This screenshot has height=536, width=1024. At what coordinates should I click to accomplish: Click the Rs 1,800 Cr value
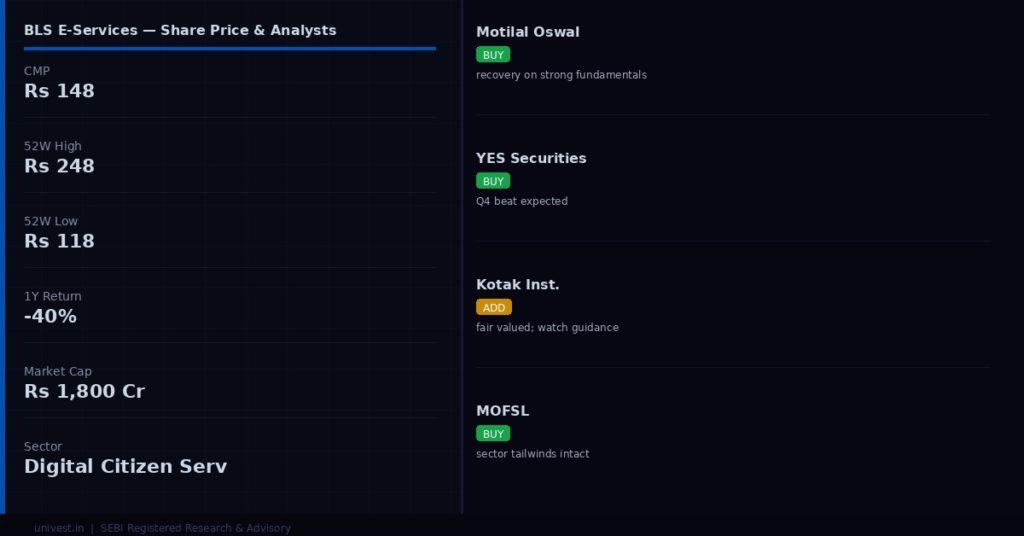point(84,391)
